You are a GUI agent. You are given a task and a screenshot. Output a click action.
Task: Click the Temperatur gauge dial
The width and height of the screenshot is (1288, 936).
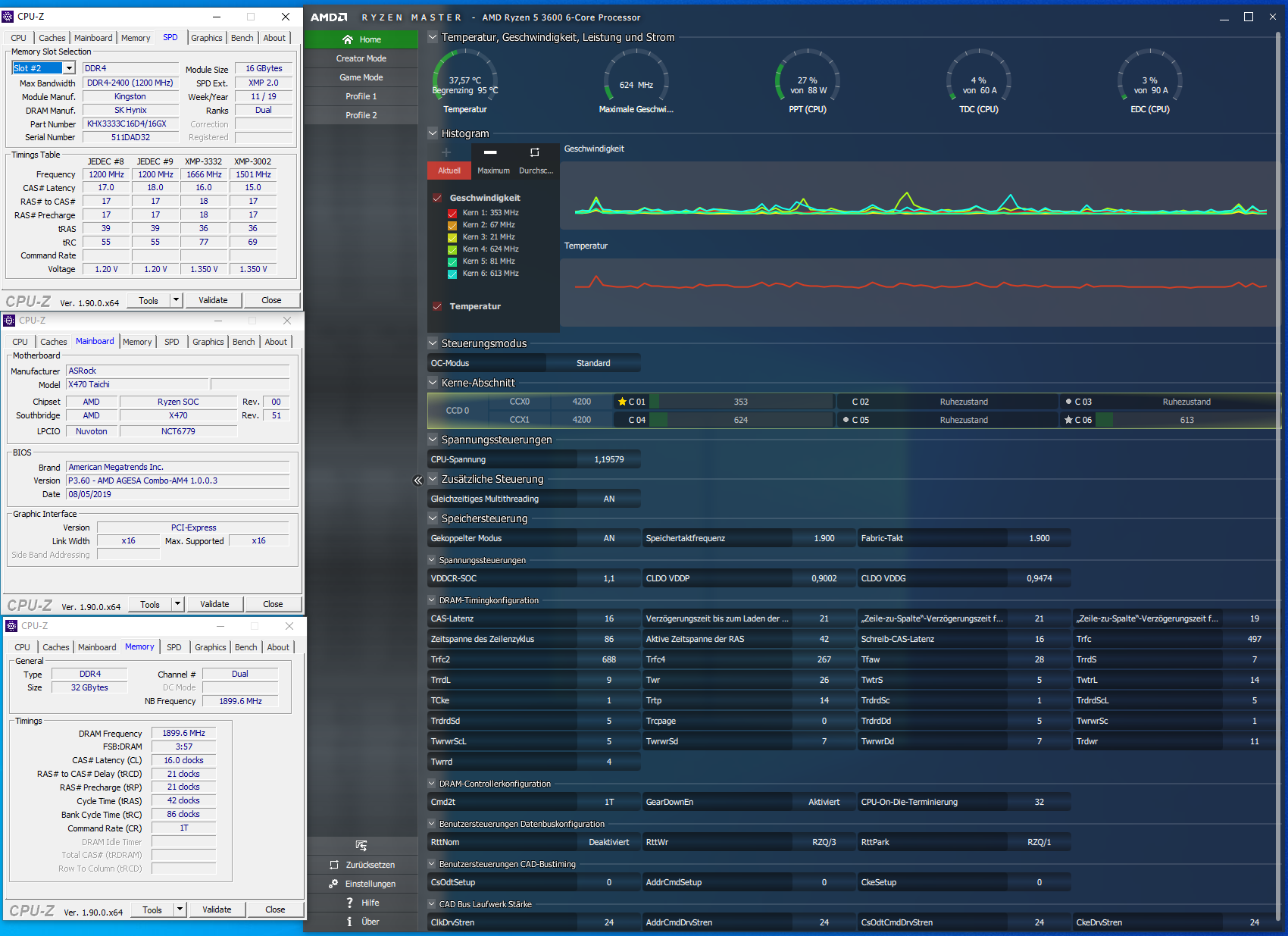coord(465,80)
